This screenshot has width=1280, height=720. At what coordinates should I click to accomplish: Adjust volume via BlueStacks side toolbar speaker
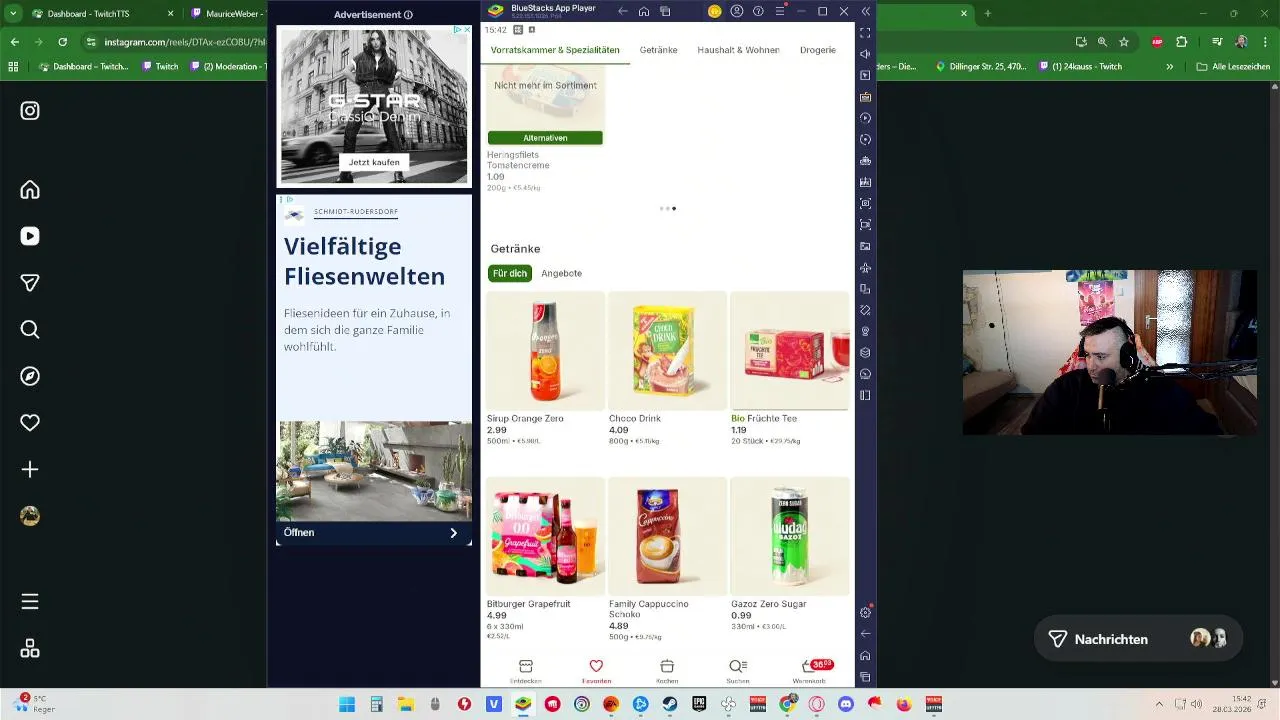point(866,54)
